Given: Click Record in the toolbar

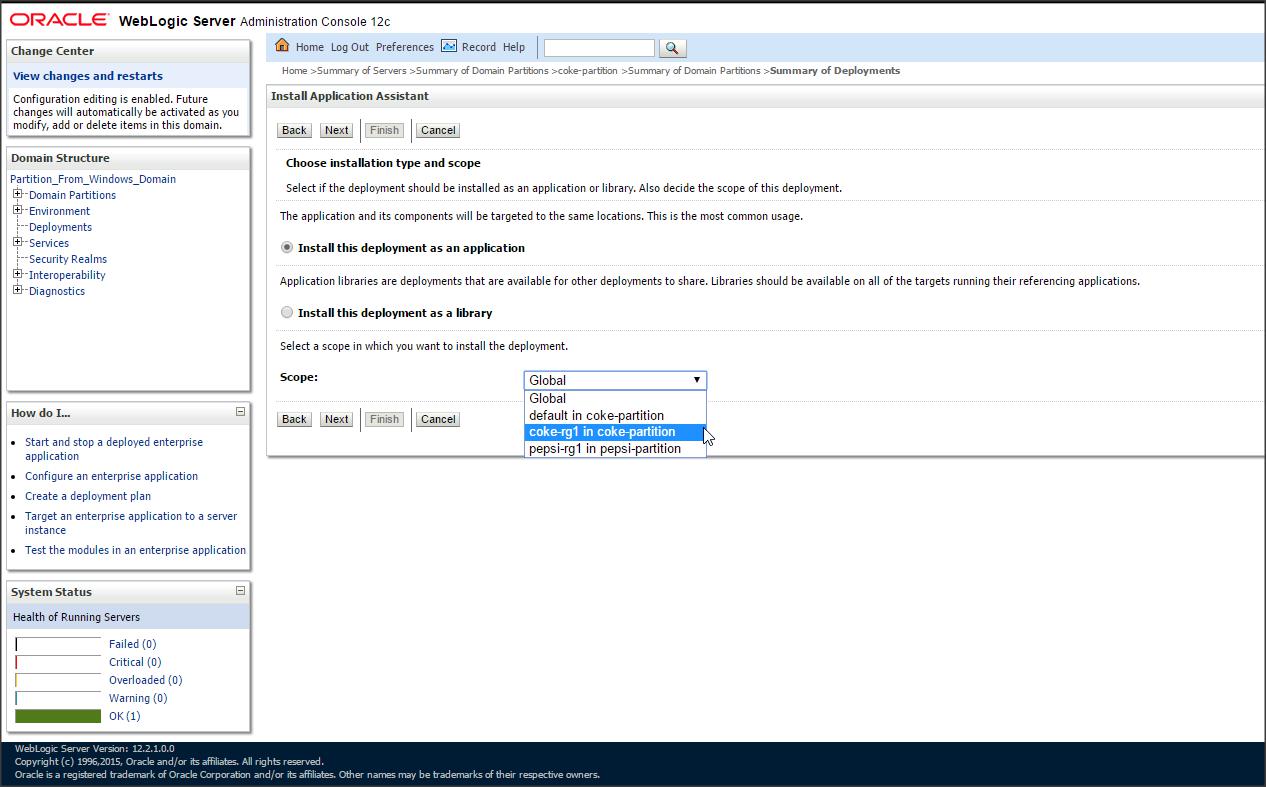Looking at the screenshot, I should pyautogui.click(x=479, y=47).
